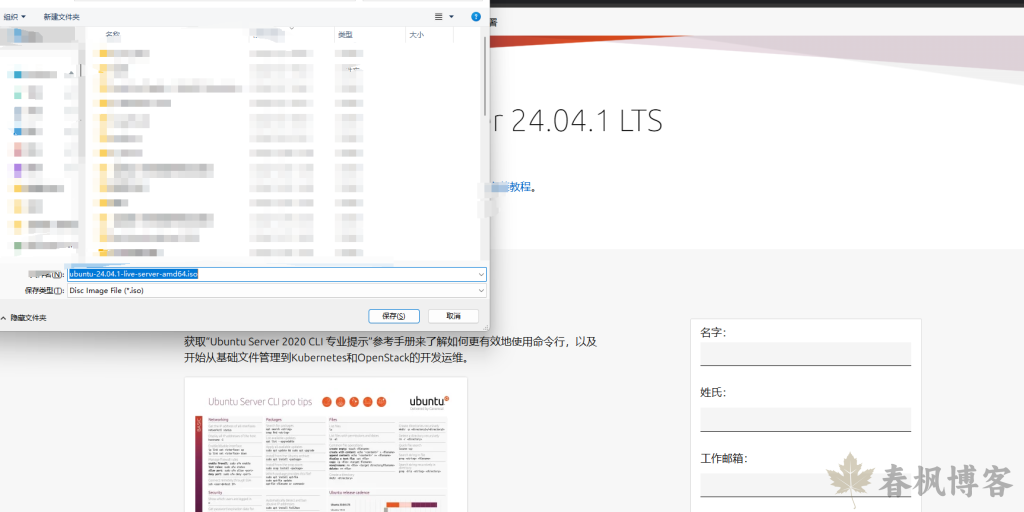Focus the 名字 first name field
The width and height of the screenshot is (1024, 512).
pos(805,354)
